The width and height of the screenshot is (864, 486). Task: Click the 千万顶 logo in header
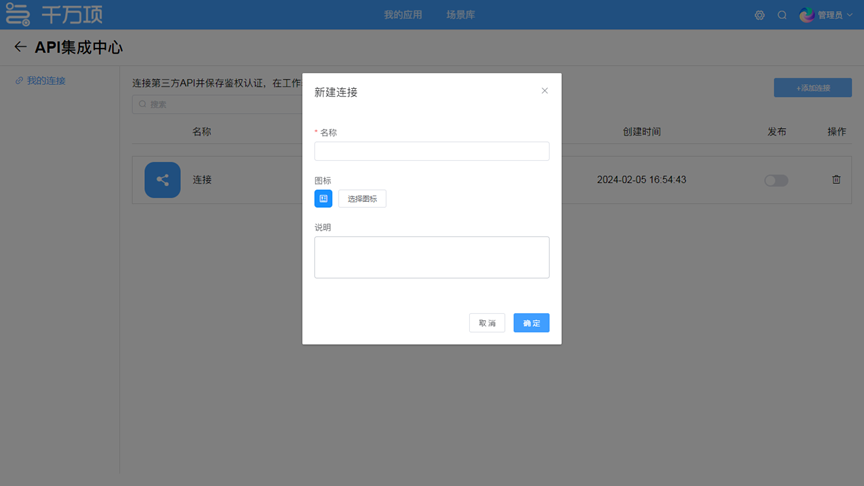[55, 15]
